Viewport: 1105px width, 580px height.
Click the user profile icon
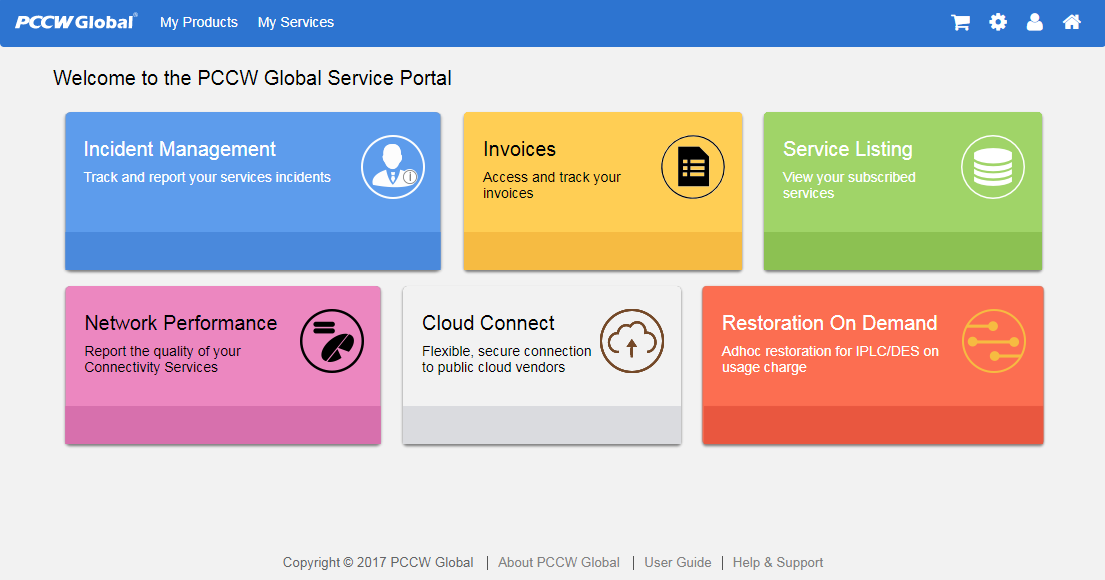click(x=1035, y=23)
